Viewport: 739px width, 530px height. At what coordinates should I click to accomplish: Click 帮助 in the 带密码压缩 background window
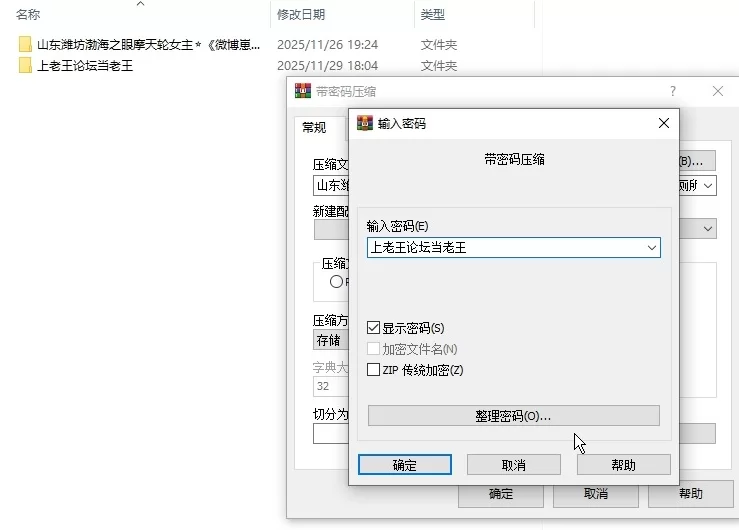690,494
